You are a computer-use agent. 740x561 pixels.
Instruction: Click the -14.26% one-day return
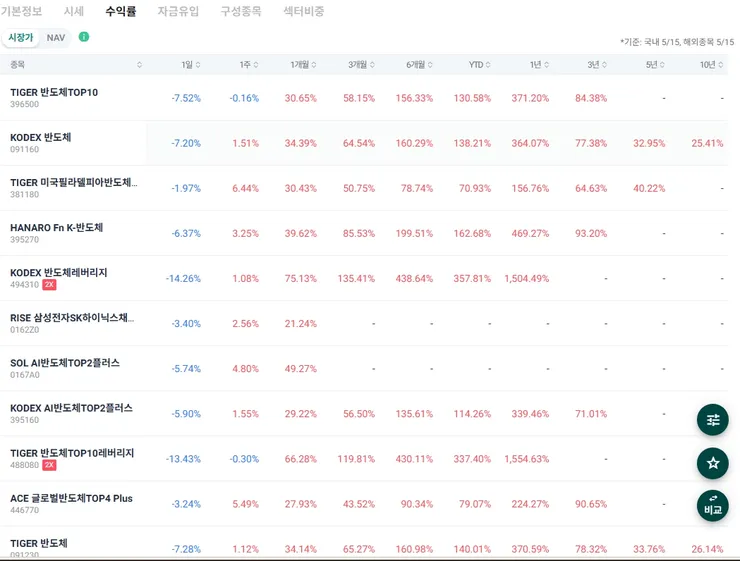click(x=183, y=278)
